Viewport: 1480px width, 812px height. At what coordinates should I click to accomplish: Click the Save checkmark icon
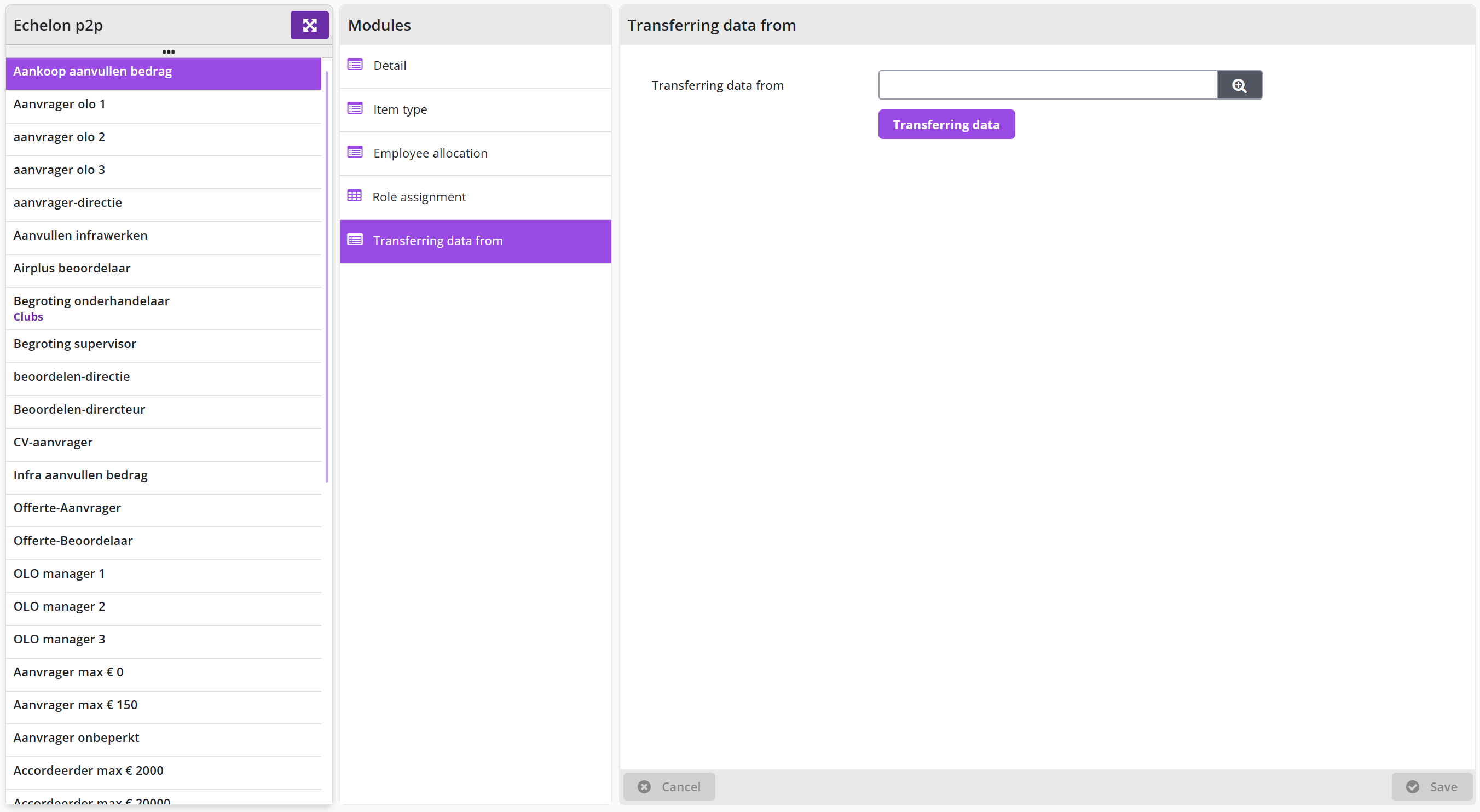click(x=1412, y=787)
